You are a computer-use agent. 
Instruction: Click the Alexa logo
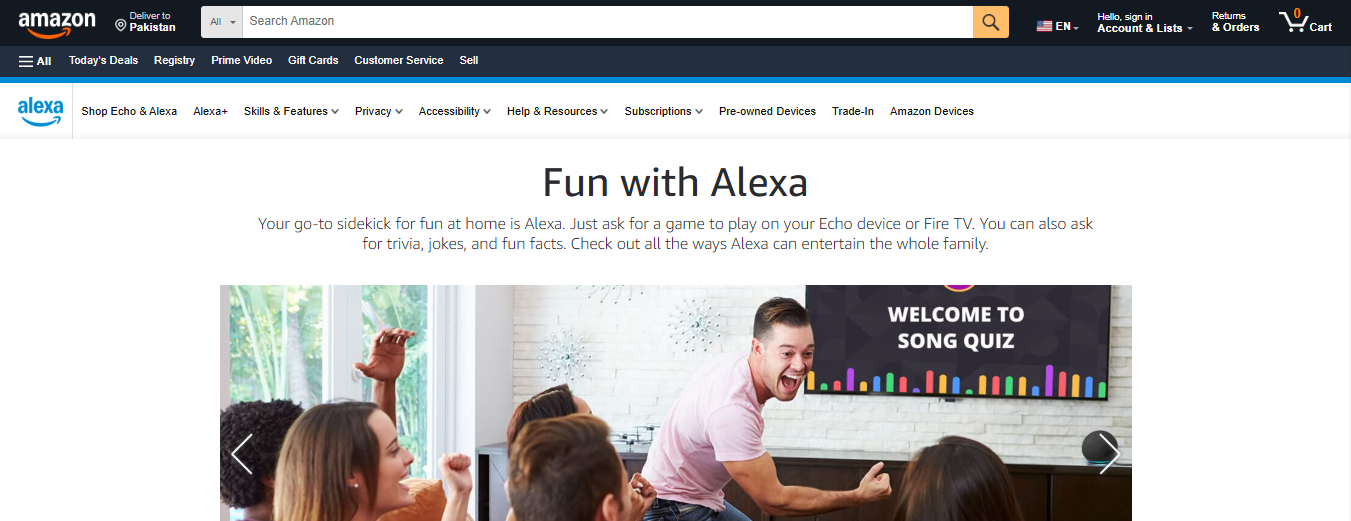[x=40, y=111]
